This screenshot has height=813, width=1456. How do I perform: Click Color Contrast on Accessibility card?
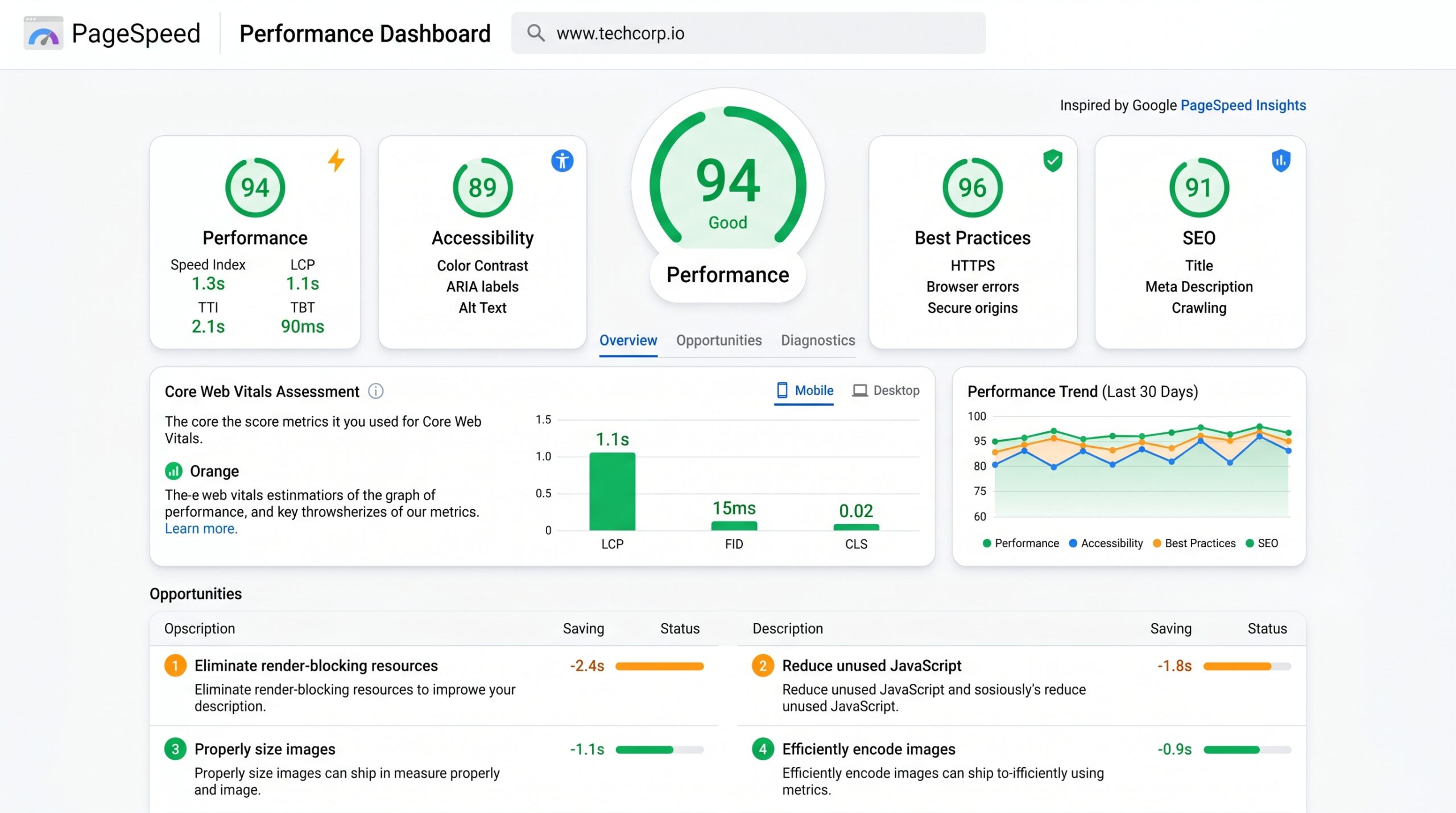click(482, 266)
